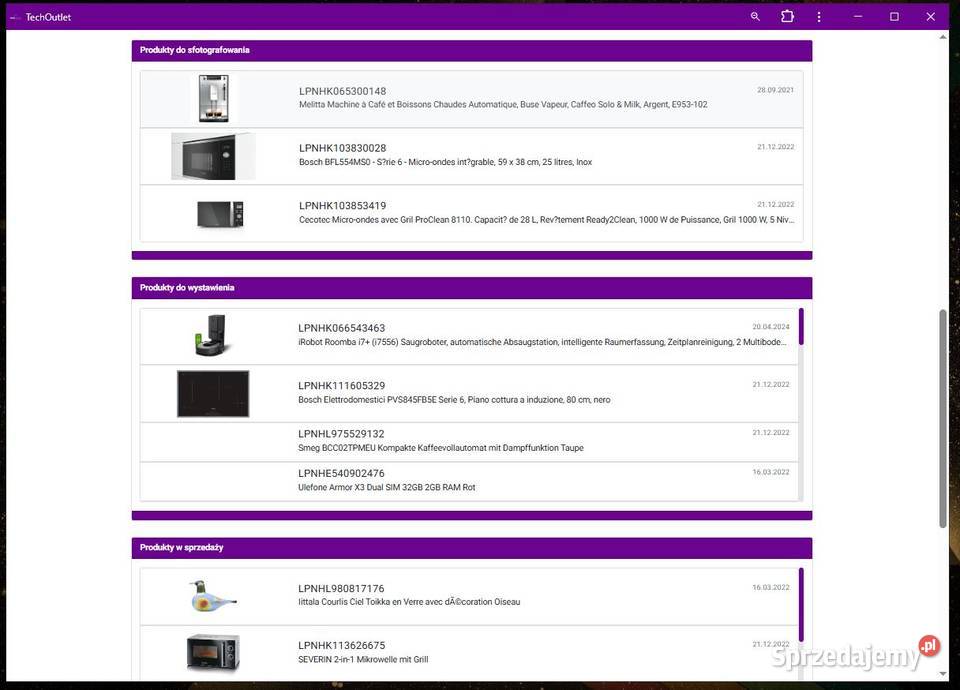
Task: Close the TechOutlet window
Action: click(931, 17)
